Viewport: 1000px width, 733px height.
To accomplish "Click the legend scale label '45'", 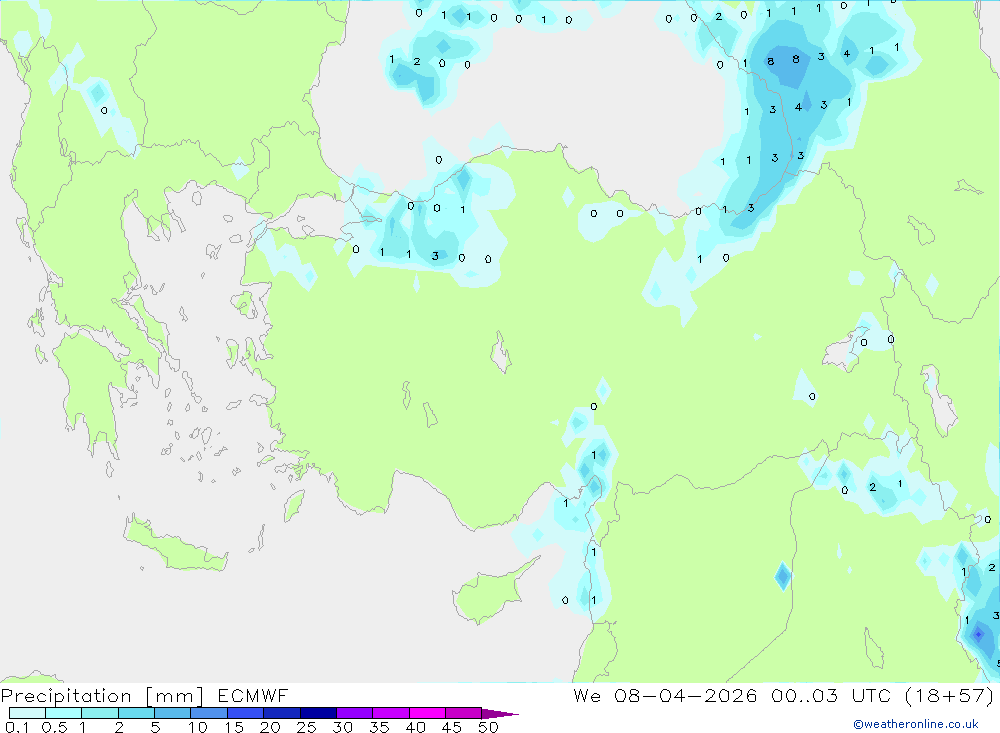I will pos(452,727).
